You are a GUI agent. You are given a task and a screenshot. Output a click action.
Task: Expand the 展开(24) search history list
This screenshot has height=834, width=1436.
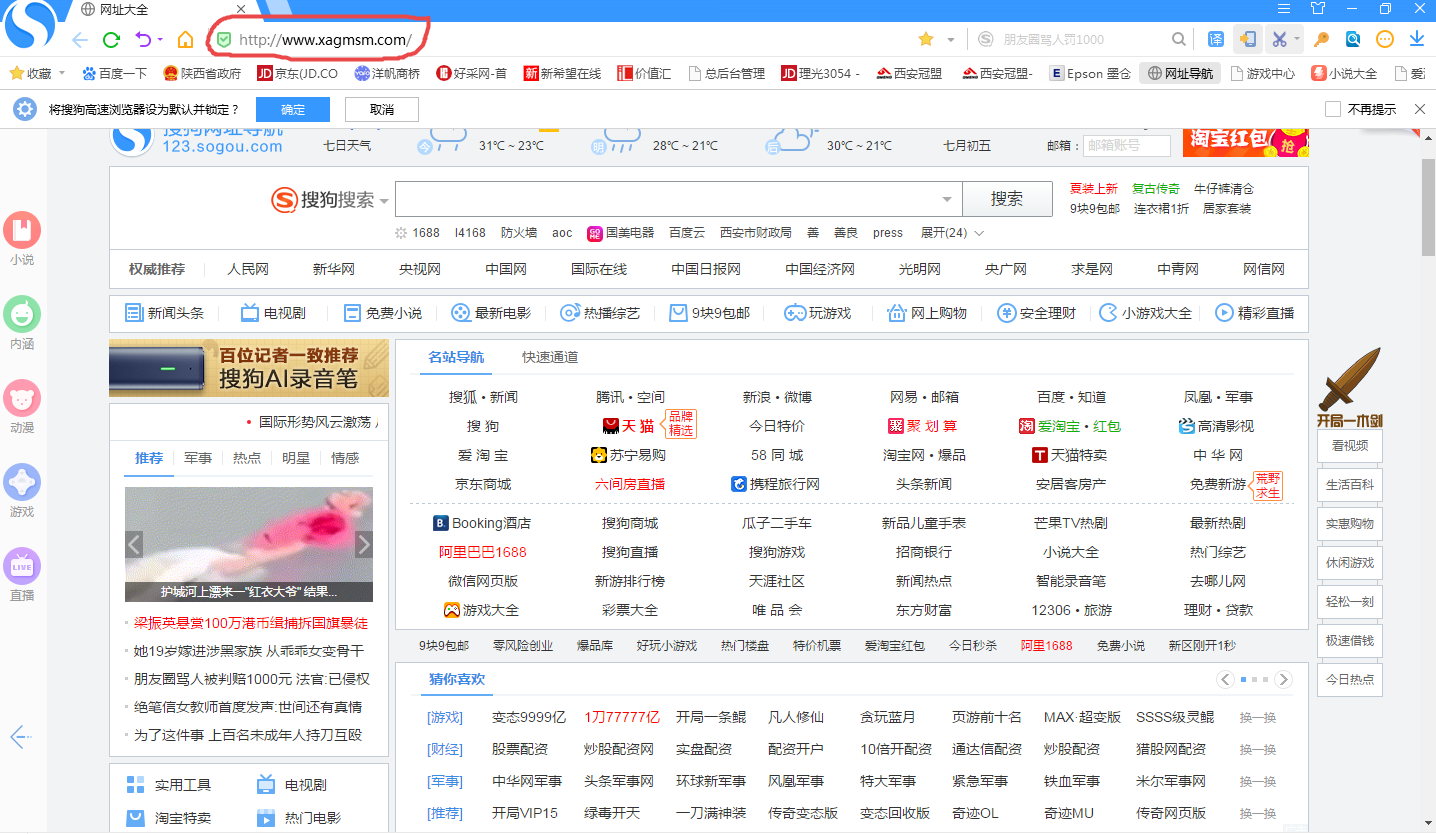(952, 232)
